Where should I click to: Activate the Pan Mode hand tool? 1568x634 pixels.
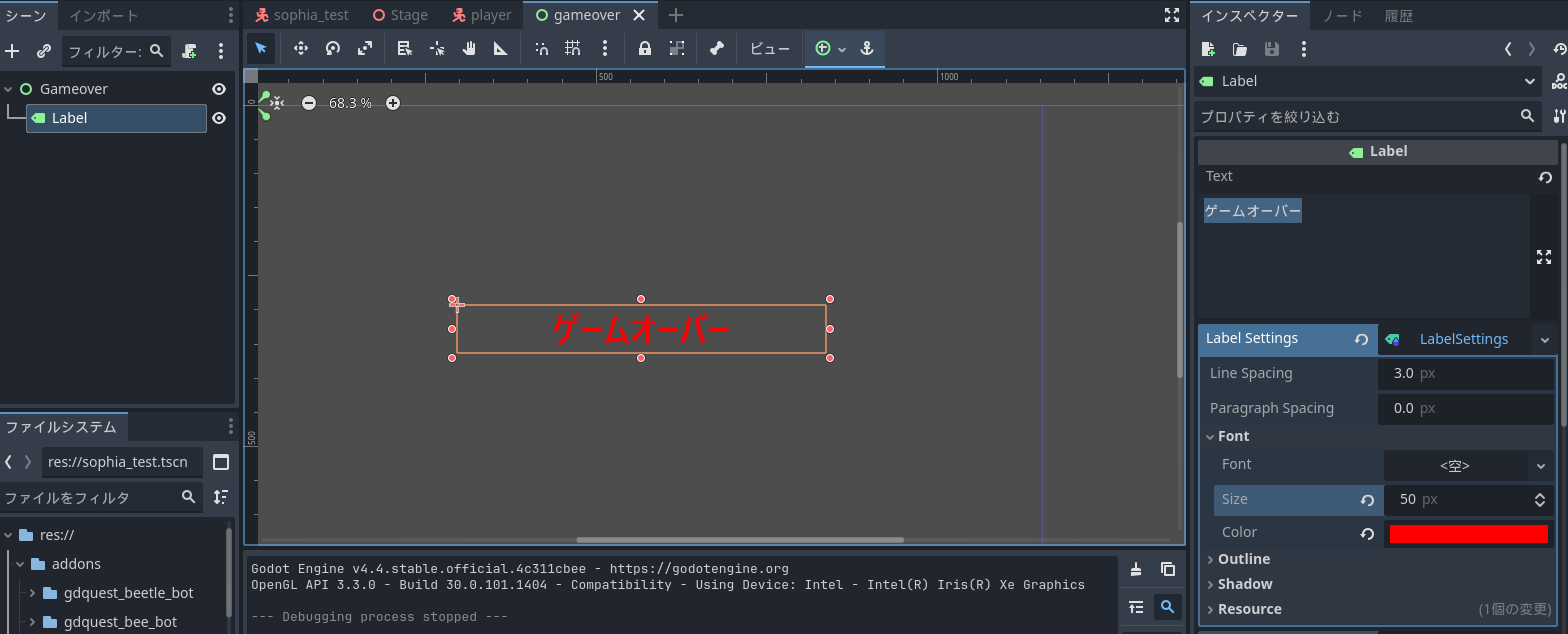(x=469, y=48)
